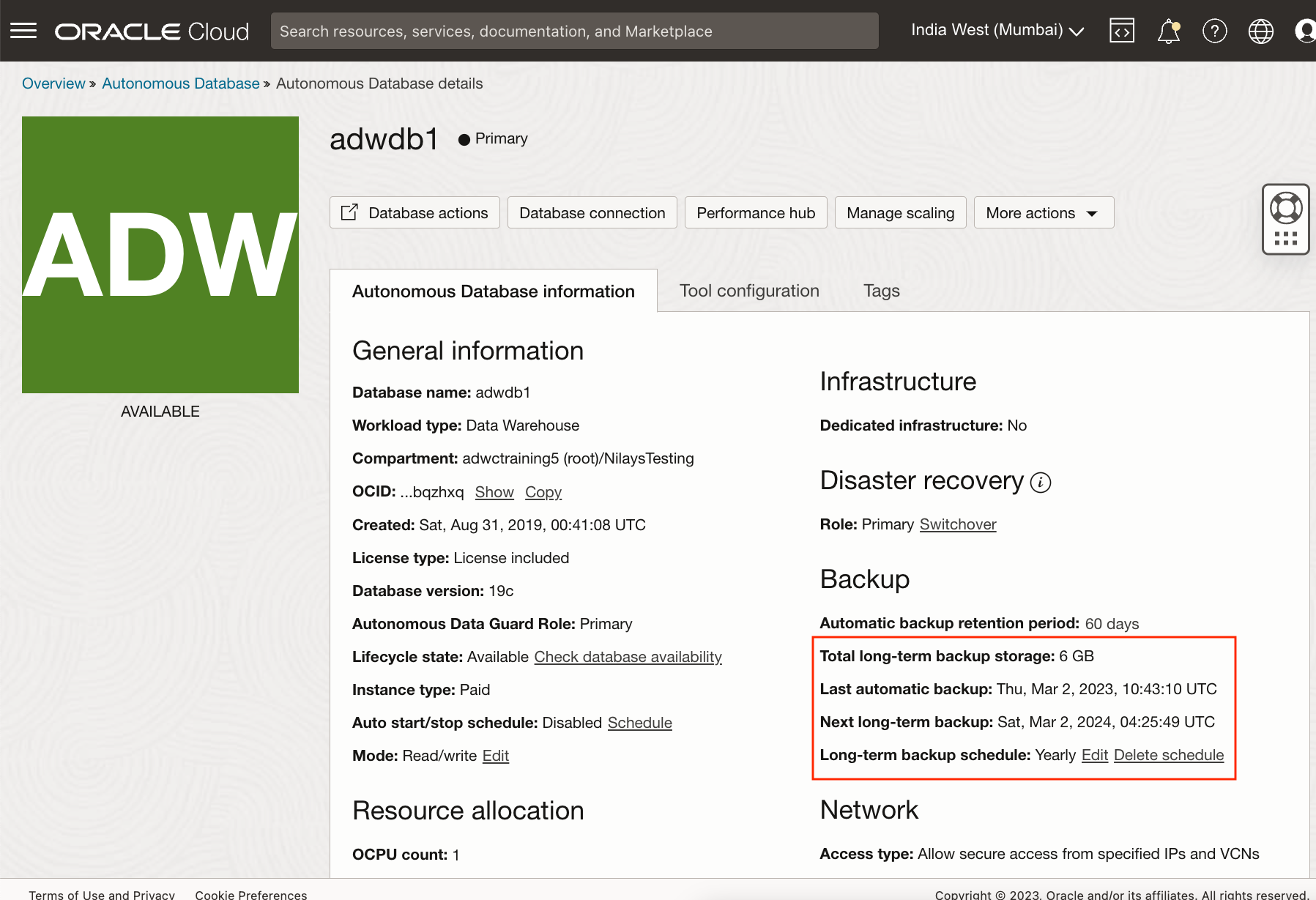Click the Manage scaling button
The image size is (1316, 900).
(x=901, y=212)
